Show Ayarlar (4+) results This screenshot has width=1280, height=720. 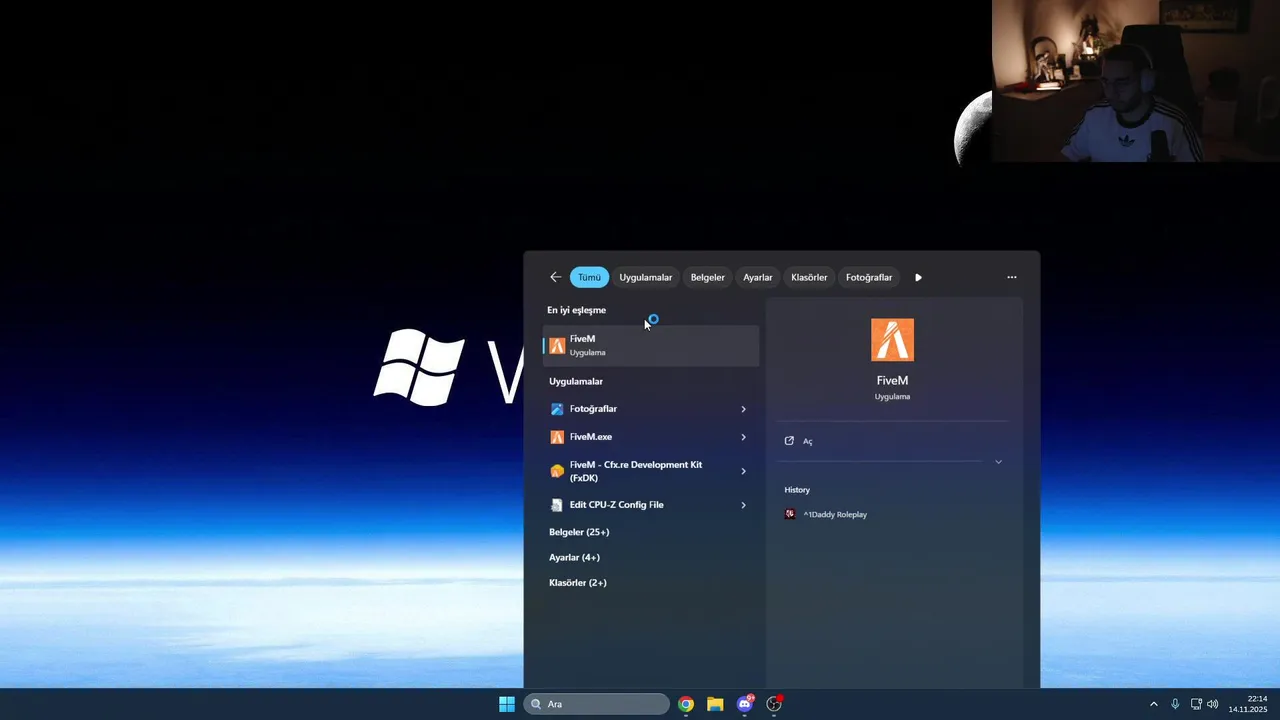(x=574, y=557)
